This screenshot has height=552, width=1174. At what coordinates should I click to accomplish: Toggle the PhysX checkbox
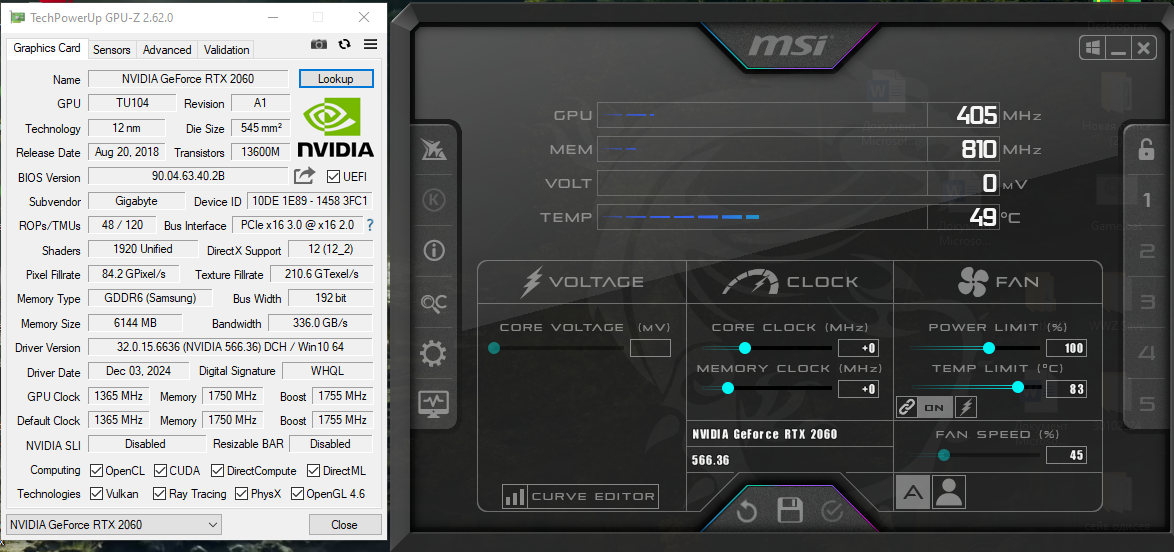point(241,494)
